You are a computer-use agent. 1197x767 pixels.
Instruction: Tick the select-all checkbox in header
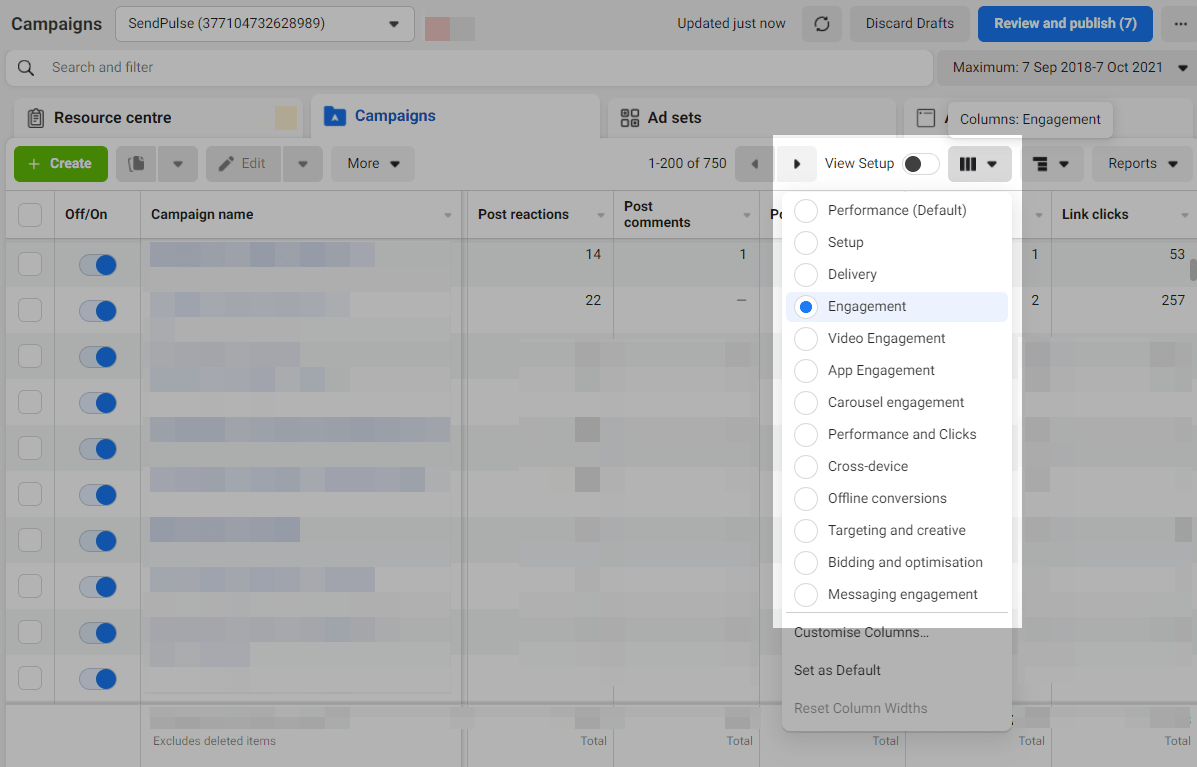click(30, 215)
